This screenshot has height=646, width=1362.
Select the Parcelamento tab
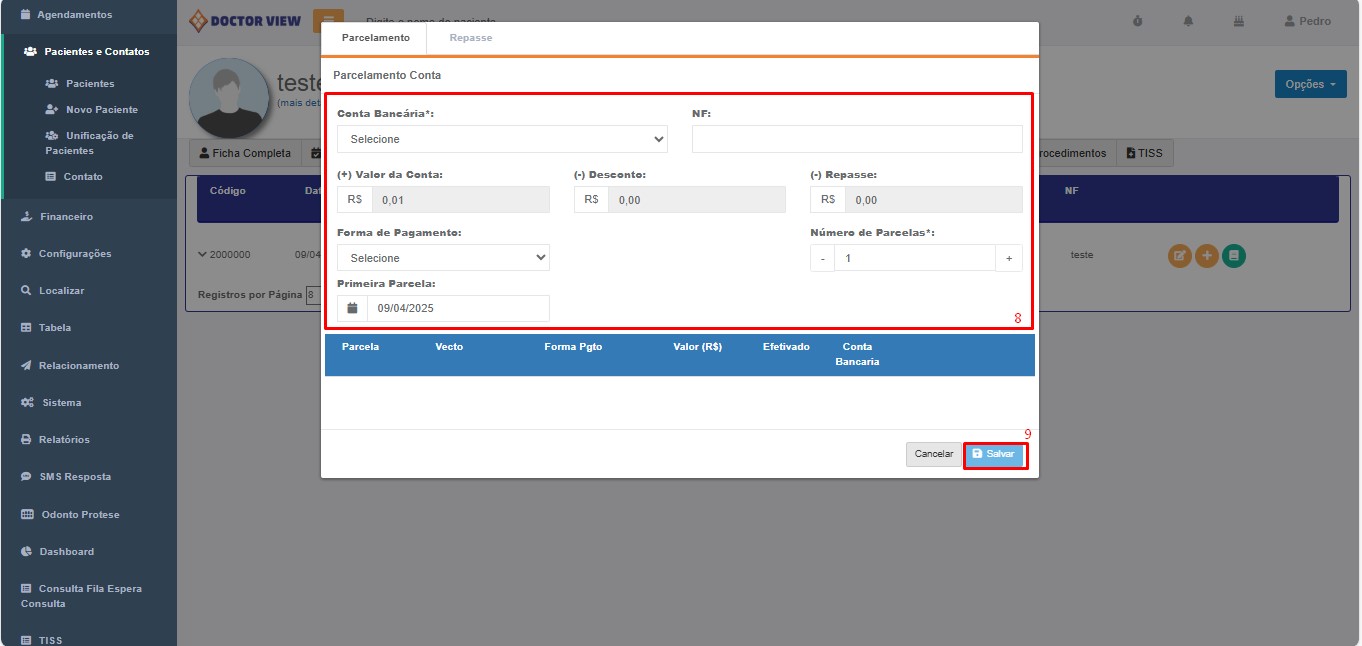(375, 38)
